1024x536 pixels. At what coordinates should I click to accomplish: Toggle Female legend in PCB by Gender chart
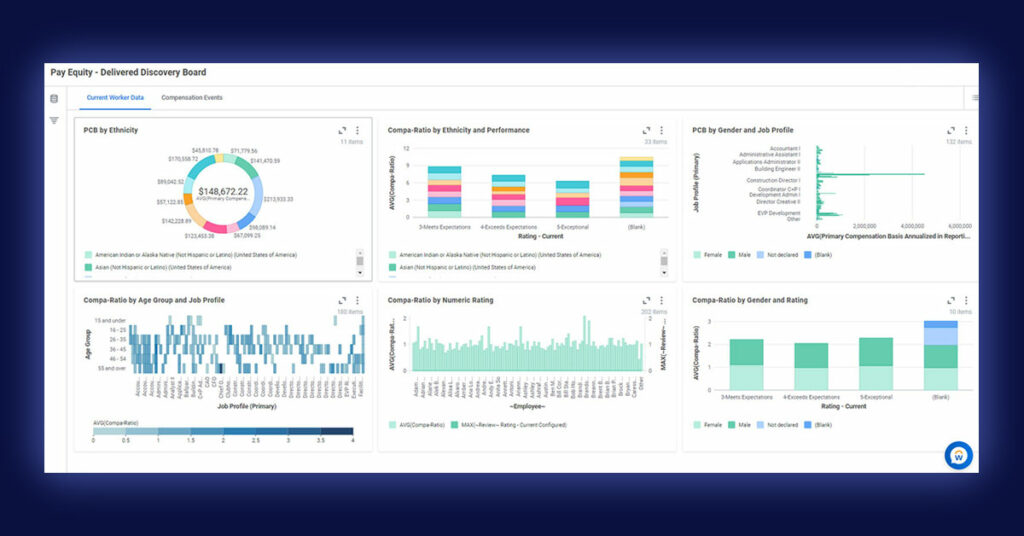click(708, 255)
